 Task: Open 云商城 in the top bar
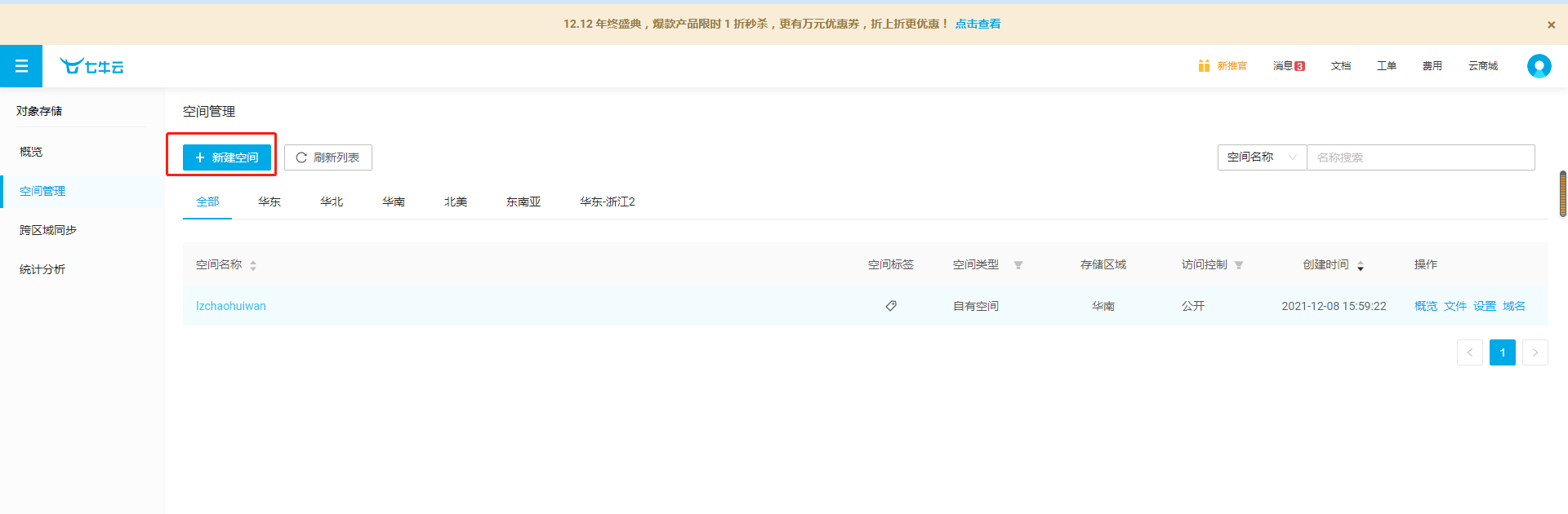coord(1483,66)
